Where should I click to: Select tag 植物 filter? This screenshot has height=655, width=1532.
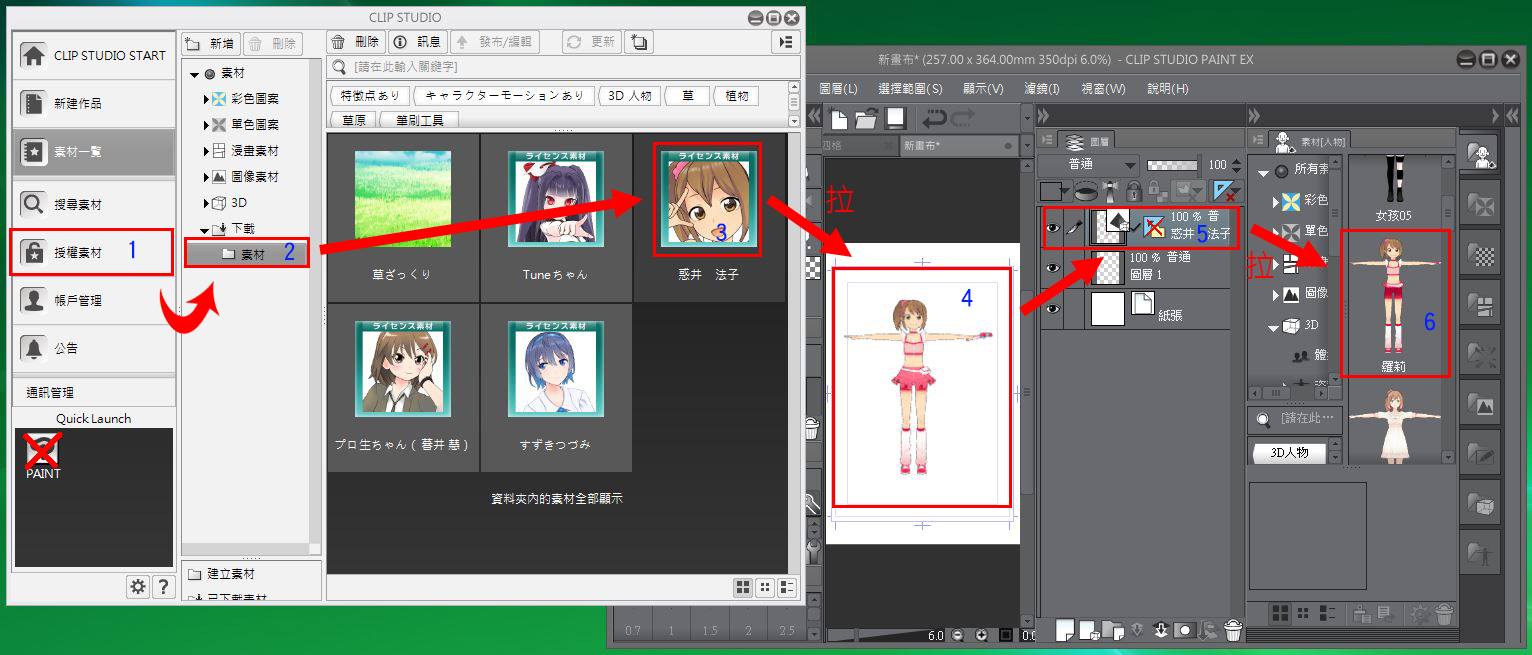coord(737,96)
